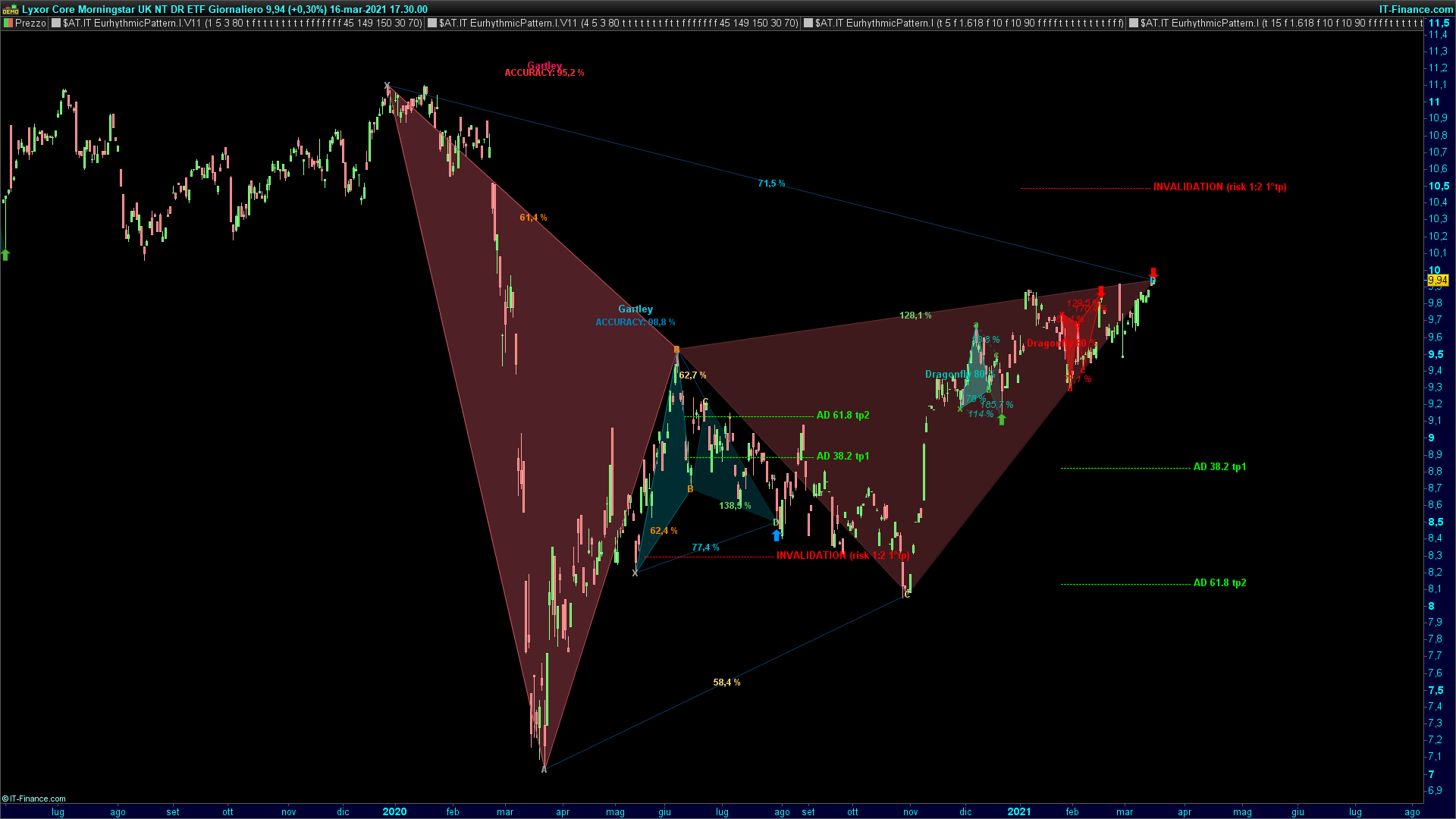Select EurhythmicPattern.I.V11 (1 5 3 80) indicator label
The width and height of the screenshot is (1456, 819).
click(x=243, y=24)
